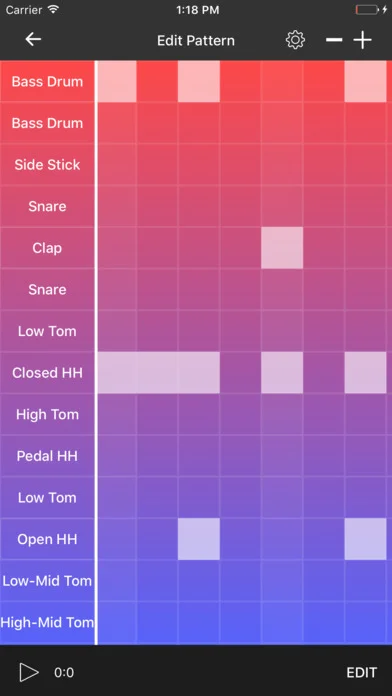Start playback with the play icon
The width and height of the screenshot is (392, 696).
tap(29, 672)
